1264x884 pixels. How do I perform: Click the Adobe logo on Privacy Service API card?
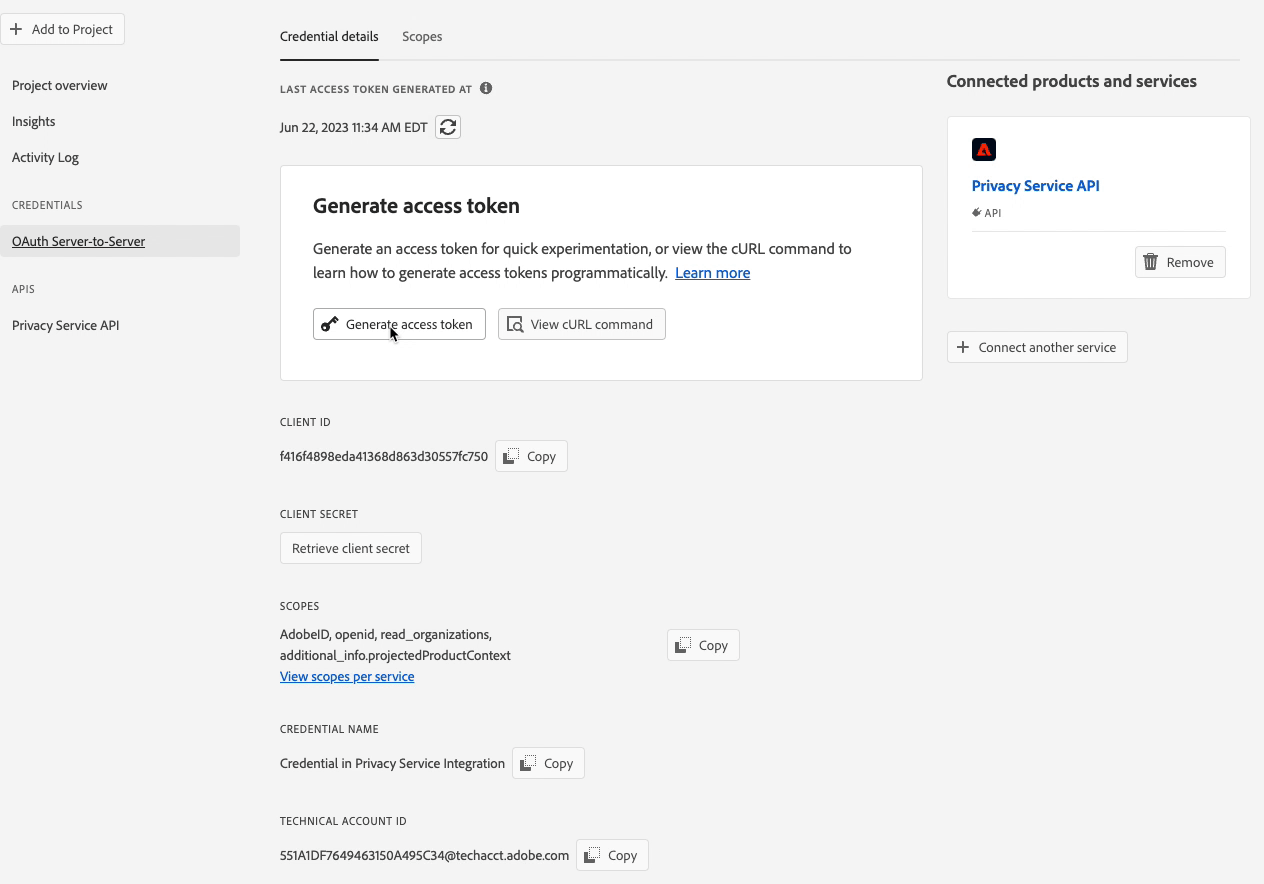click(x=983, y=149)
